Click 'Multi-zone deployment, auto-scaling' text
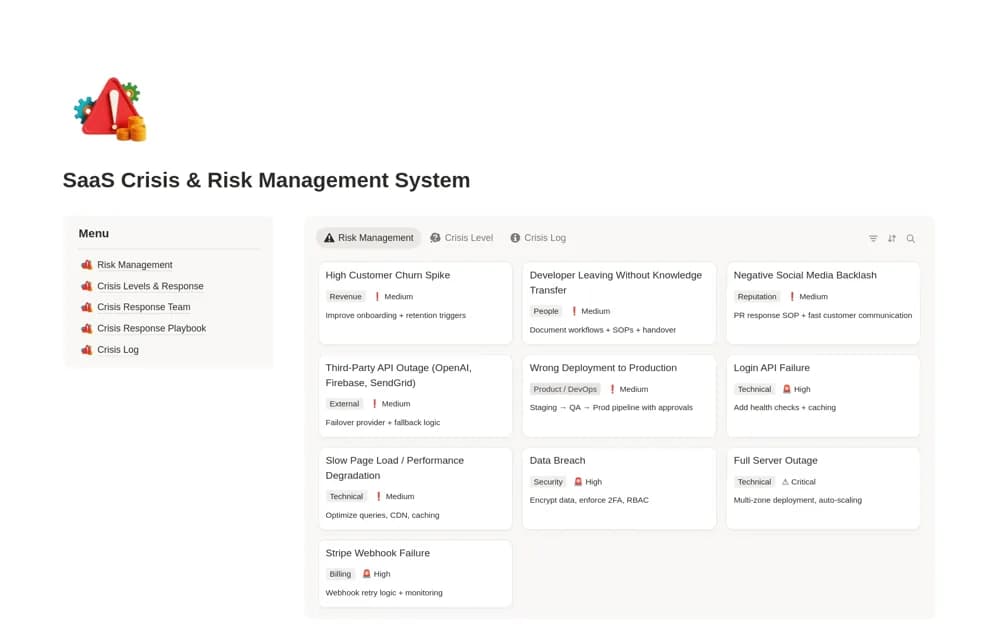 click(x=798, y=500)
